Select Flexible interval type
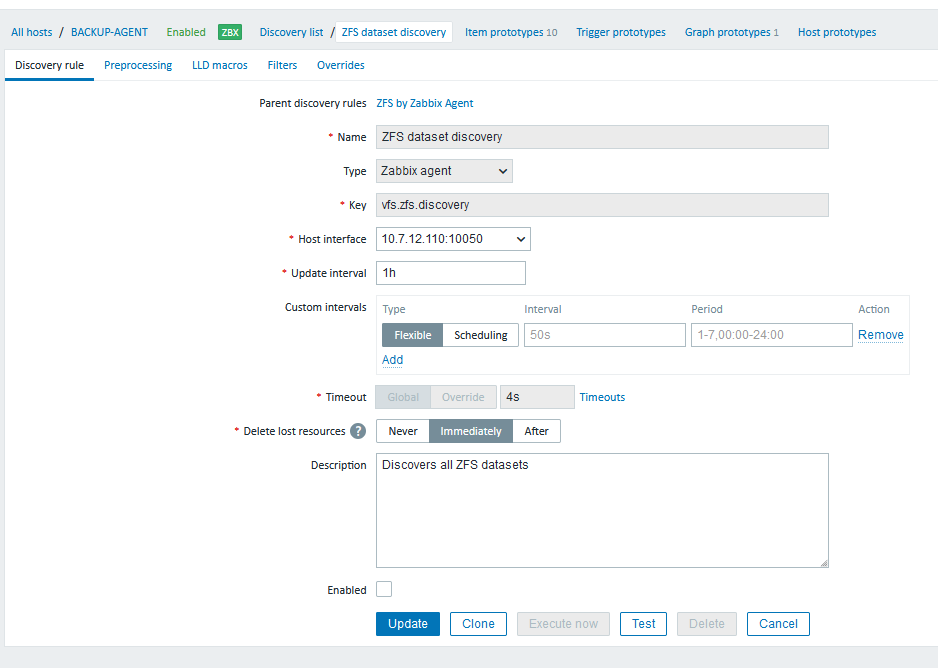Screen dimensions: 938x668 click(x=412, y=335)
